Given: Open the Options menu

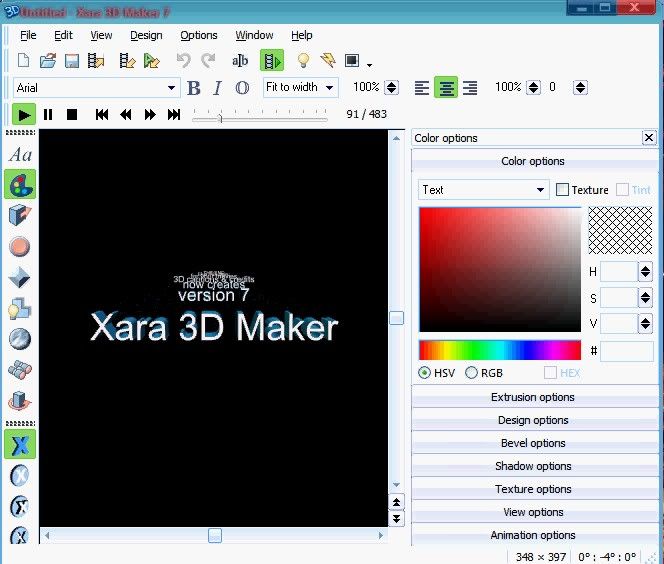Looking at the screenshot, I should pyautogui.click(x=199, y=35).
